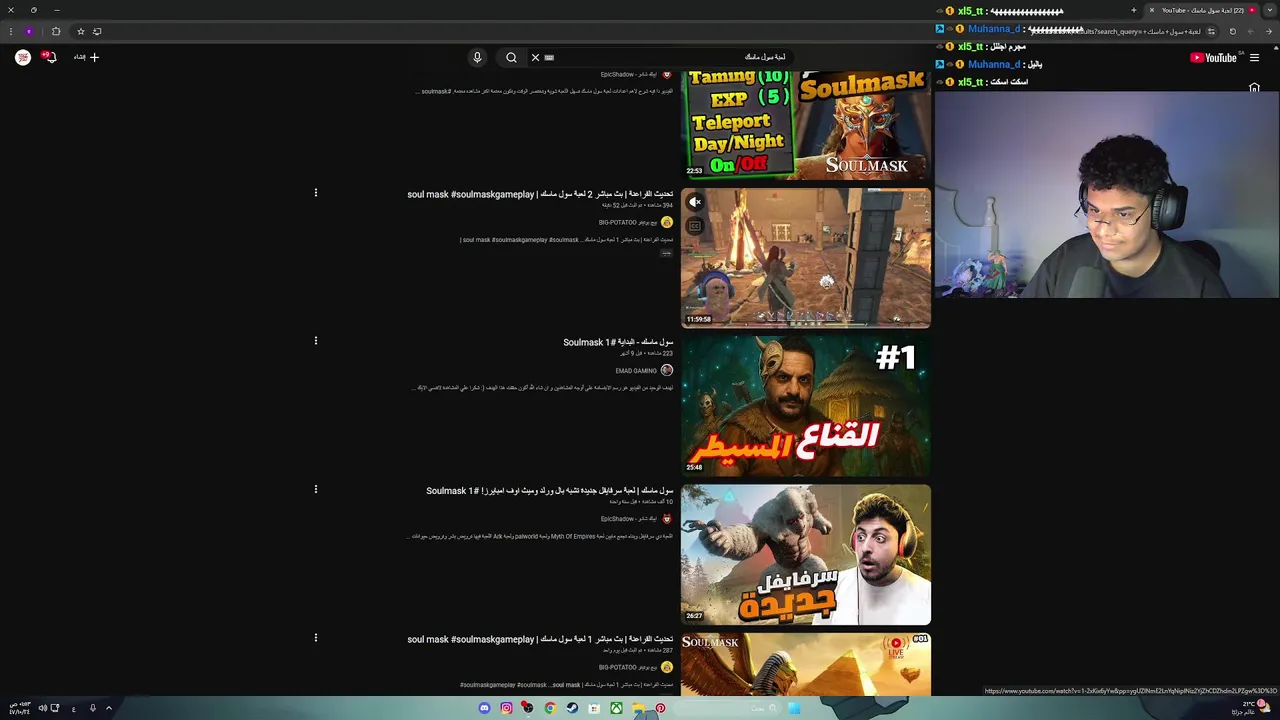
Task: Open the #1 thumbnail with duration 25:48
Action: point(806,406)
